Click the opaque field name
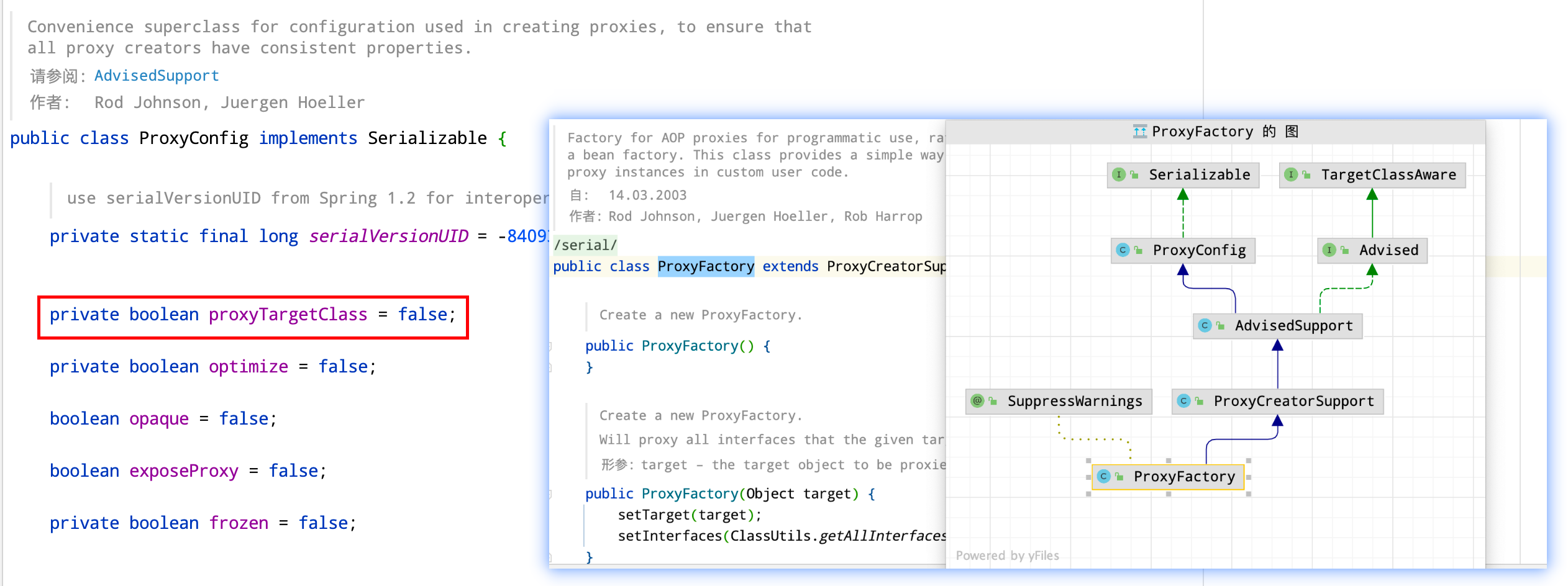Image resolution: width=1568 pixels, height=586 pixels. point(159,419)
